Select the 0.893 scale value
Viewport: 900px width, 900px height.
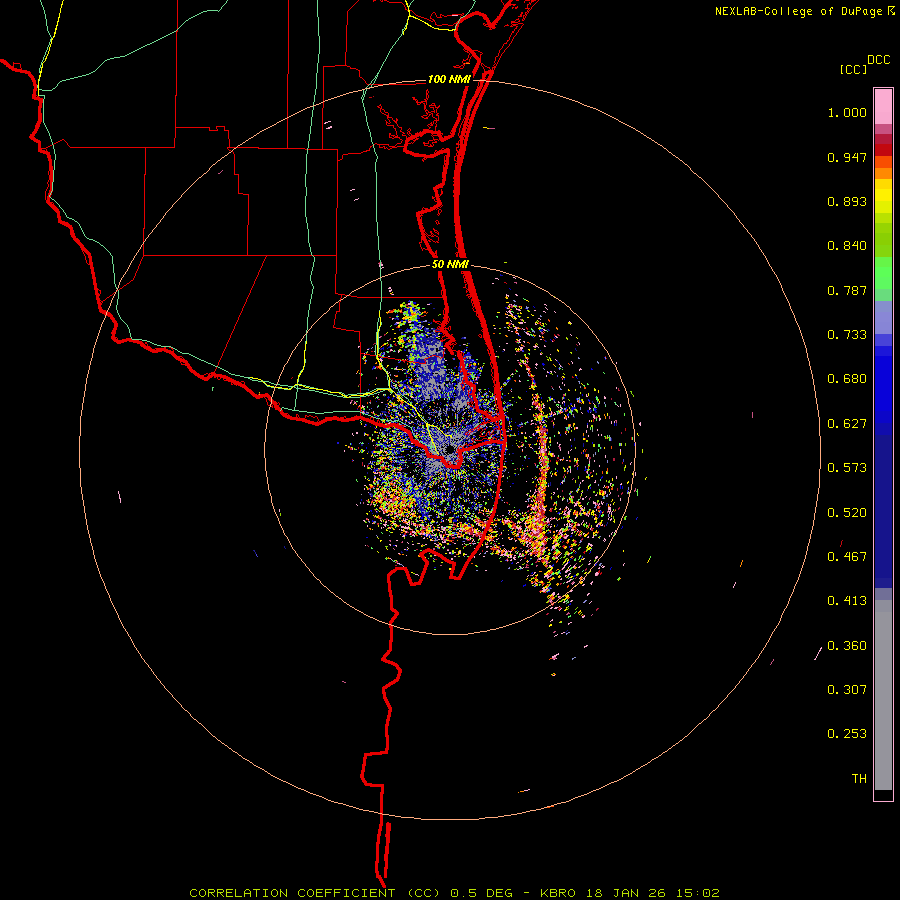[847, 201]
